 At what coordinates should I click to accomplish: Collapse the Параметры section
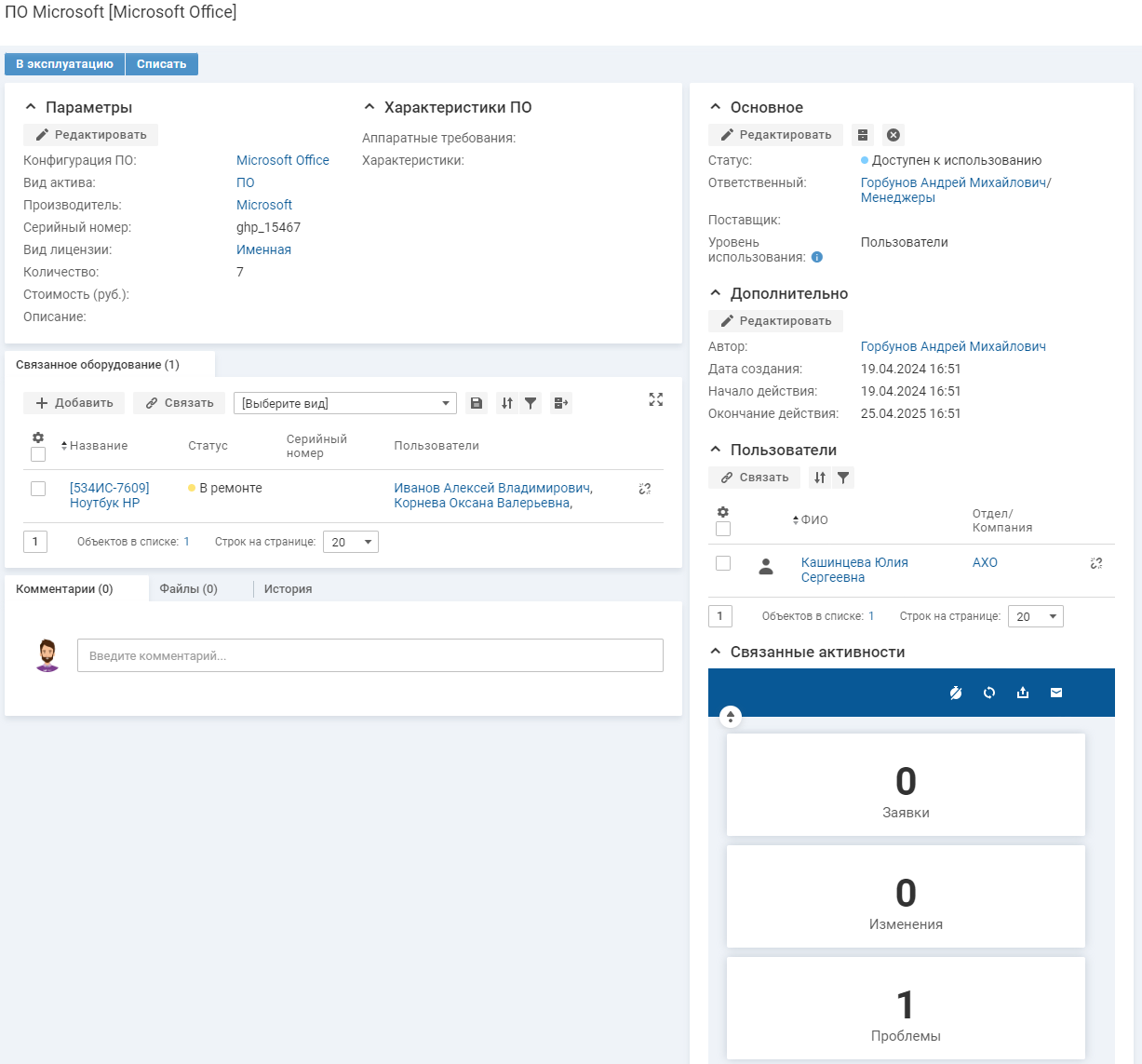30,107
